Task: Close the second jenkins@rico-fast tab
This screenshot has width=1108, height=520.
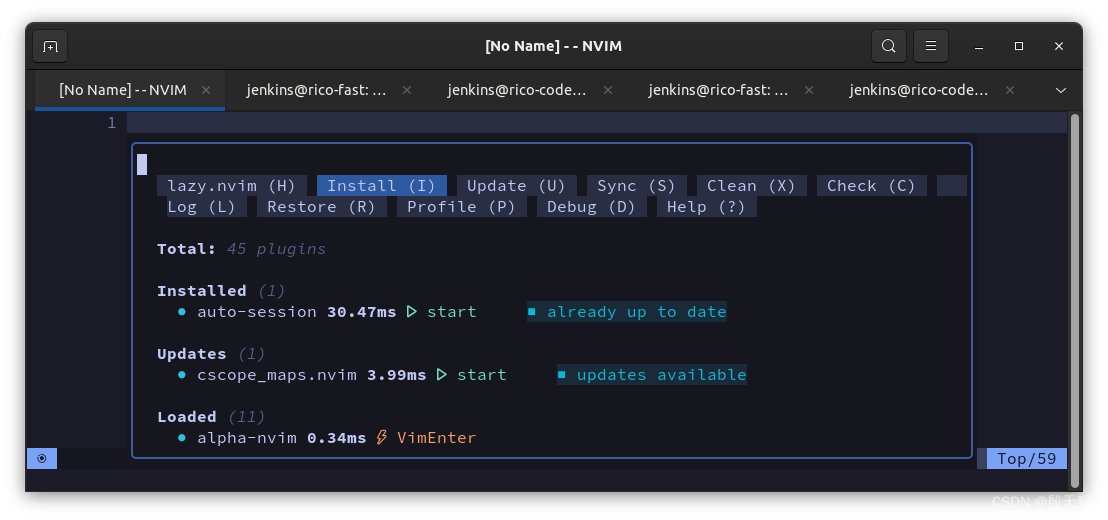Action: (809, 90)
